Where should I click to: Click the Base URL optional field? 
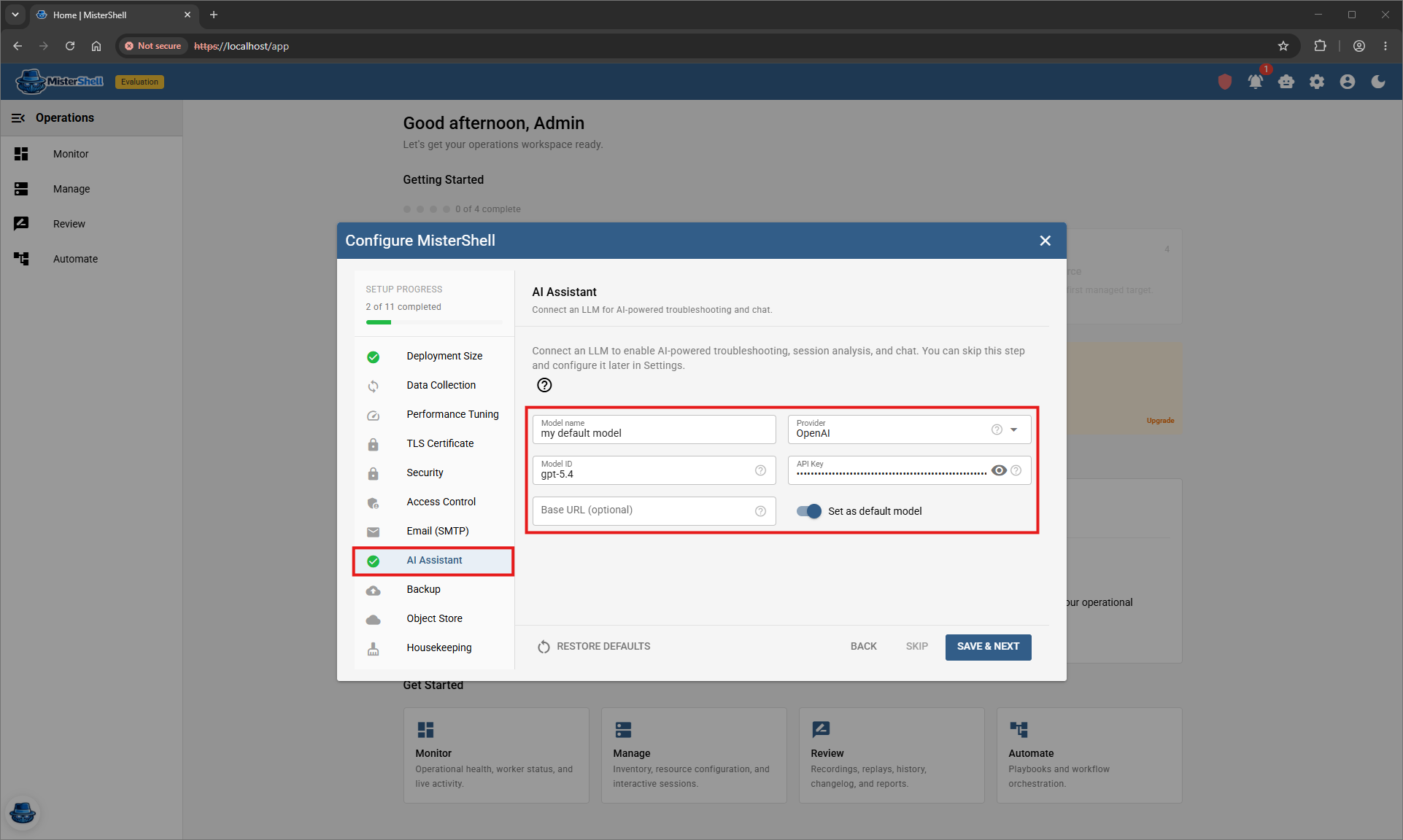pyautogui.click(x=654, y=511)
